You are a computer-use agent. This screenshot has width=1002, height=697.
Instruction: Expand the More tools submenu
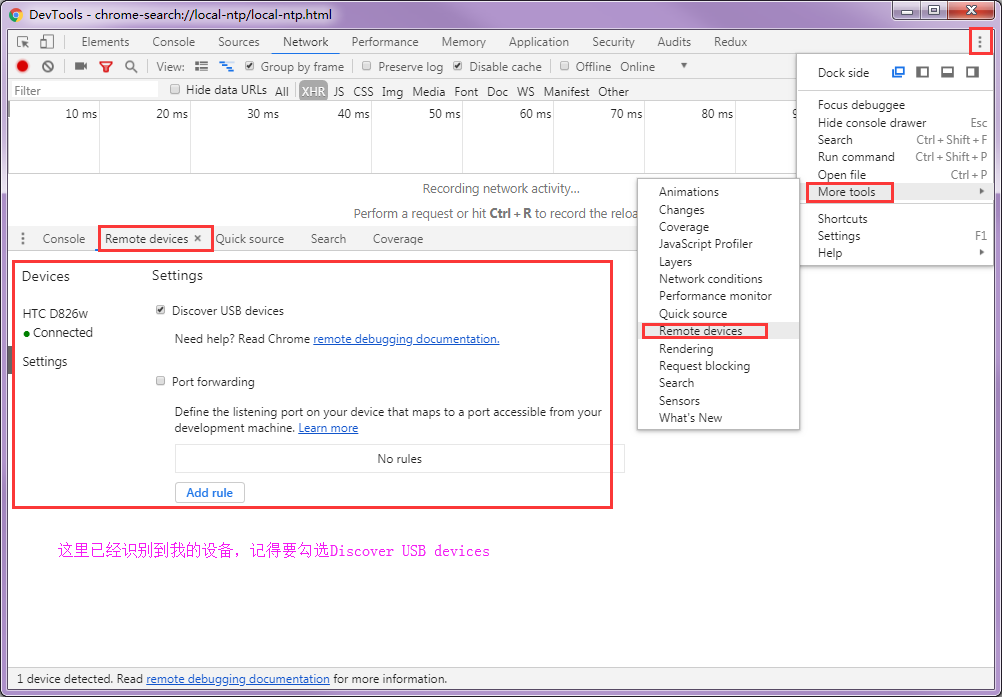coord(895,192)
